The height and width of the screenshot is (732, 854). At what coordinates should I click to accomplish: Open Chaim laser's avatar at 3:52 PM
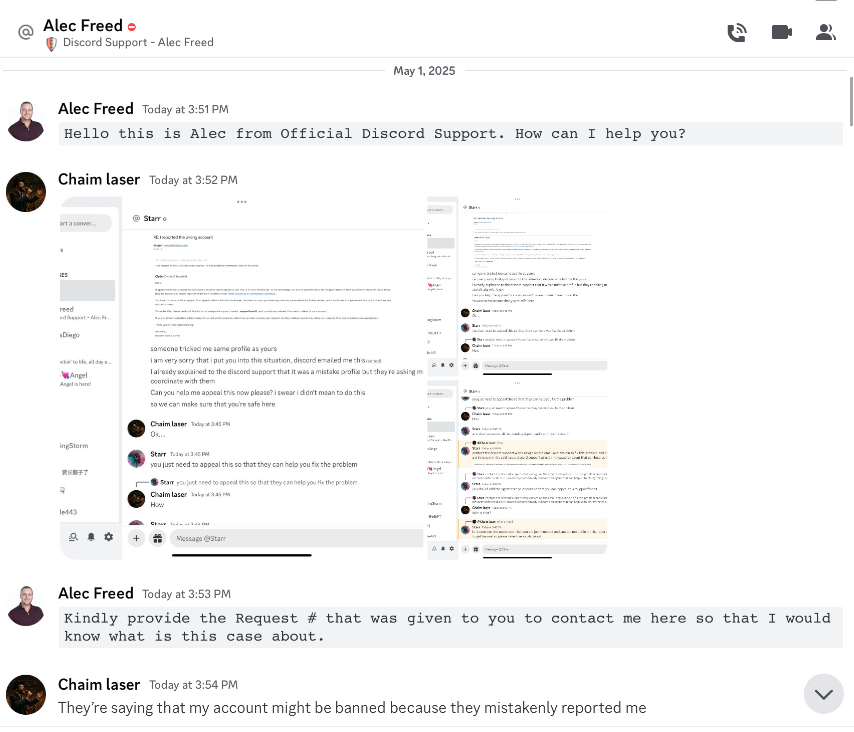26,192
